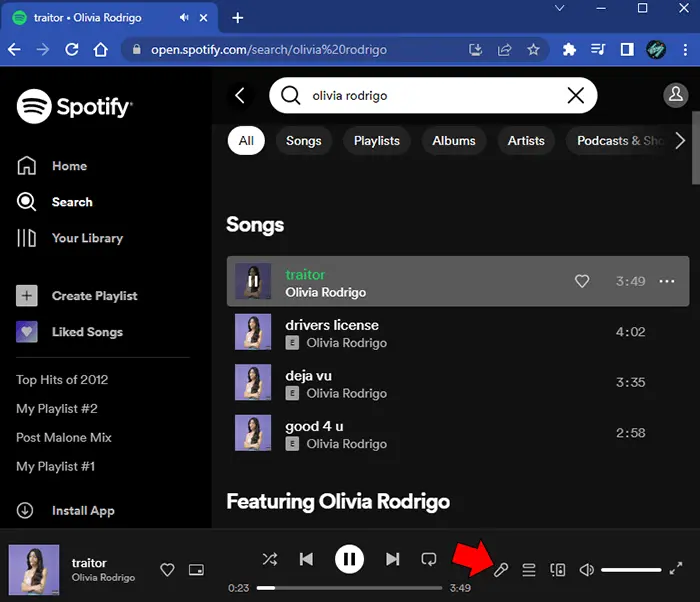Image resolution: width=700 pixels, height=602 pixels.
Task: Open Your Library
Action: pyautogui.click(x=70, y=238)
